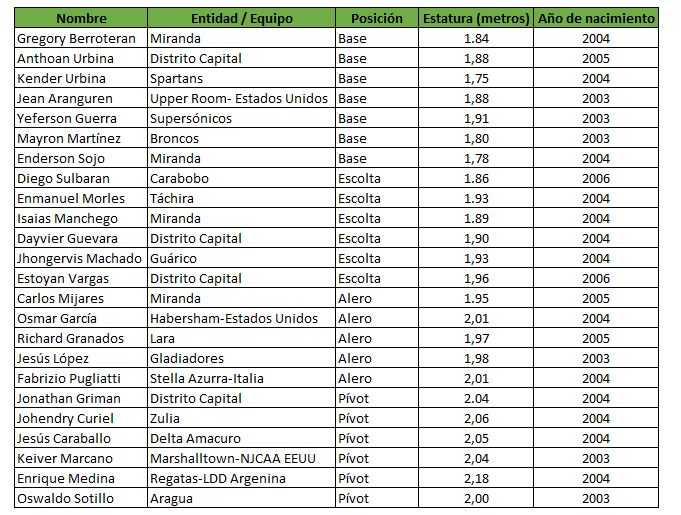The image size is (681, 515).
Task: Click the Marshalltown-NJCAA EEUU cell
Action: [x=241, y=458]
